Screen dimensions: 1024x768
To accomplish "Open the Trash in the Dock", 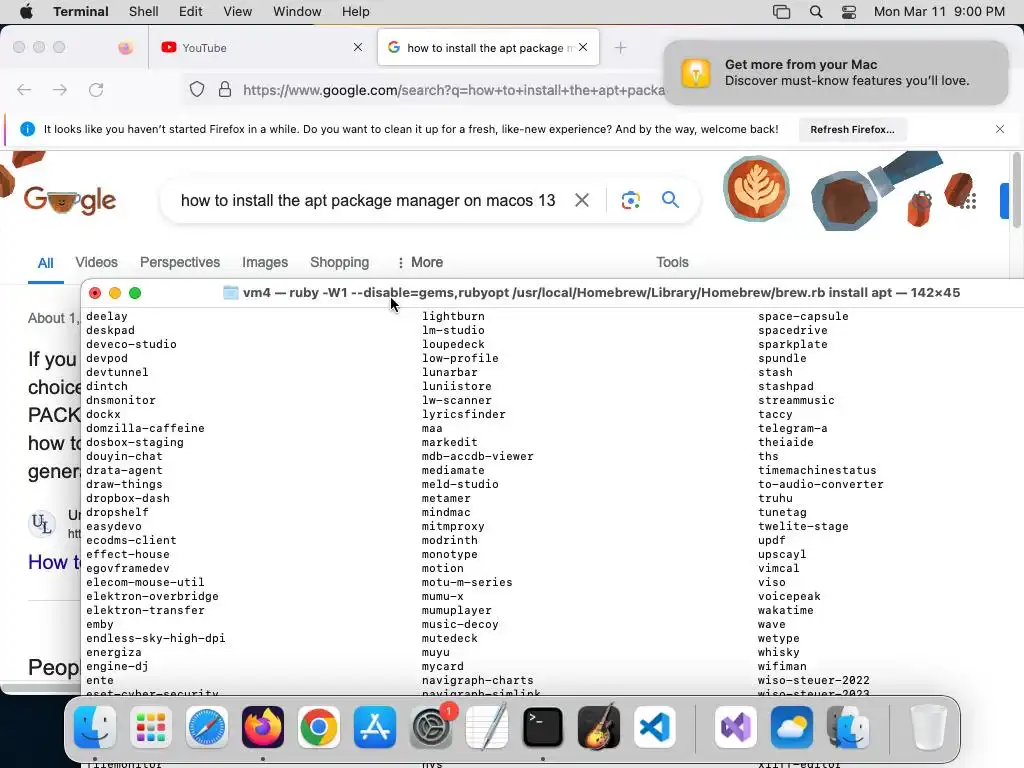I will [928, 727].
